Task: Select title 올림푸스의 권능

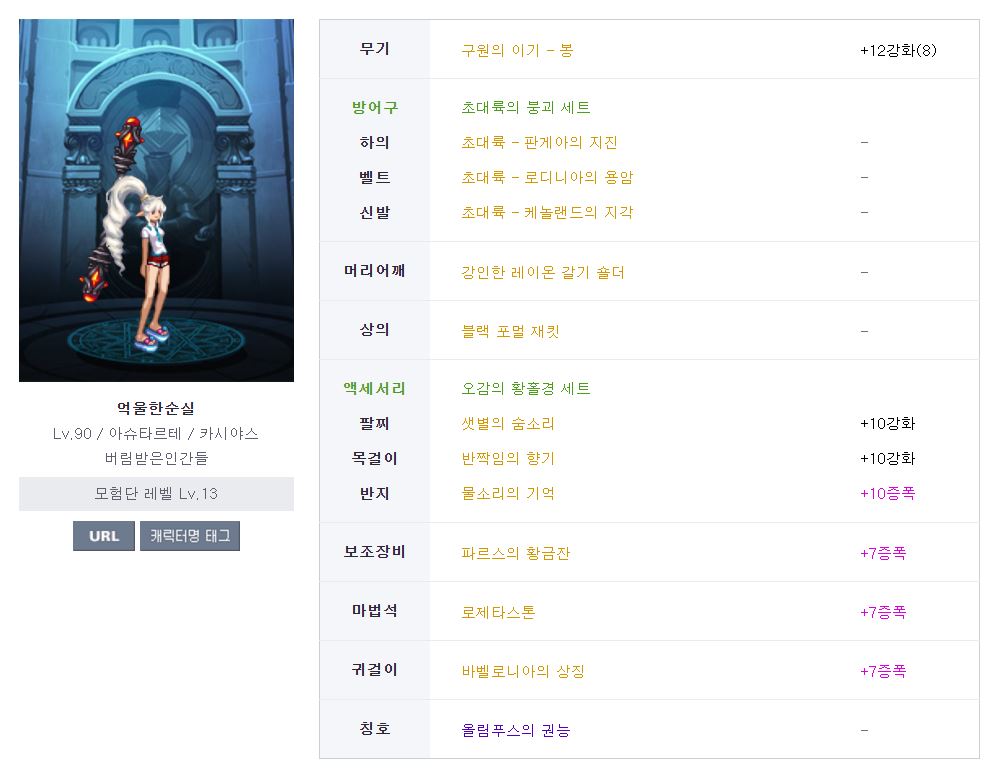Action: point(515,730)
